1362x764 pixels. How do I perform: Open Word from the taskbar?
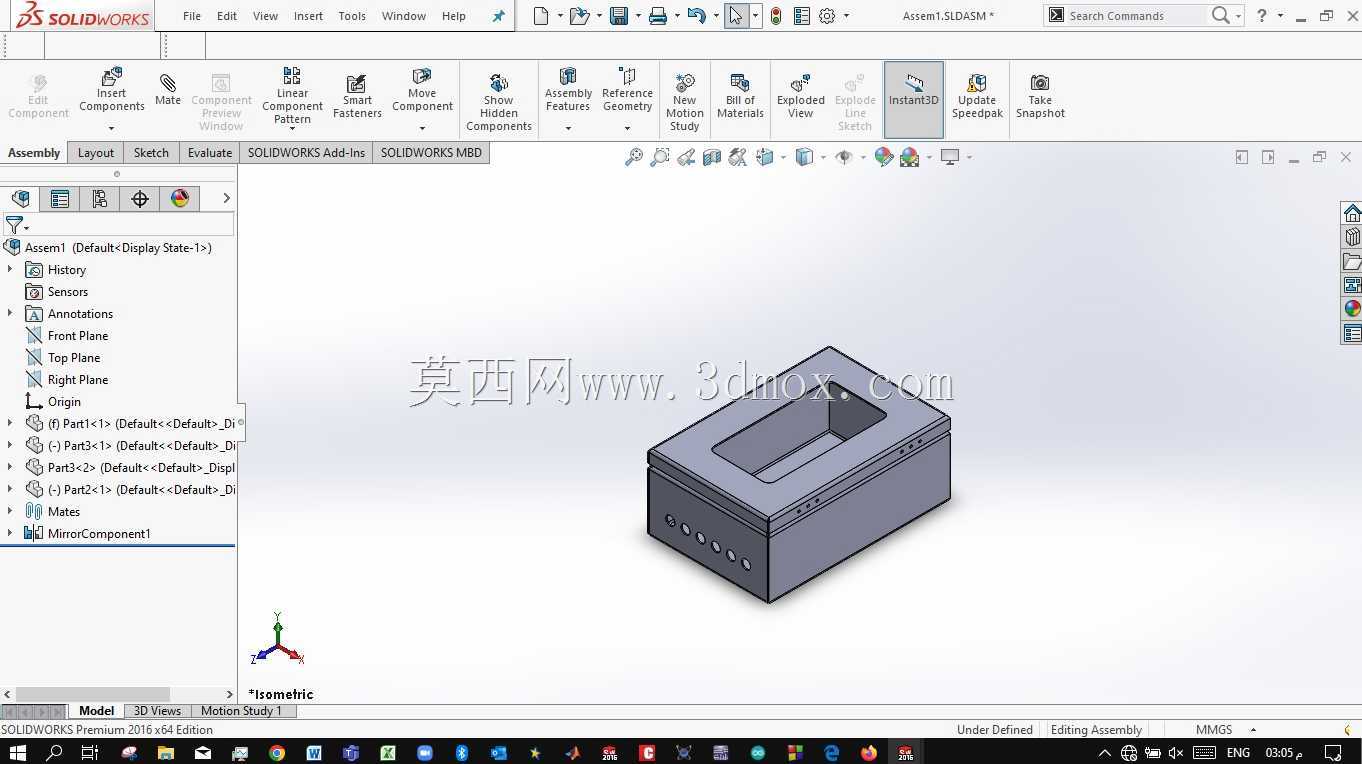pyautogui.click(x=314, y=753)
